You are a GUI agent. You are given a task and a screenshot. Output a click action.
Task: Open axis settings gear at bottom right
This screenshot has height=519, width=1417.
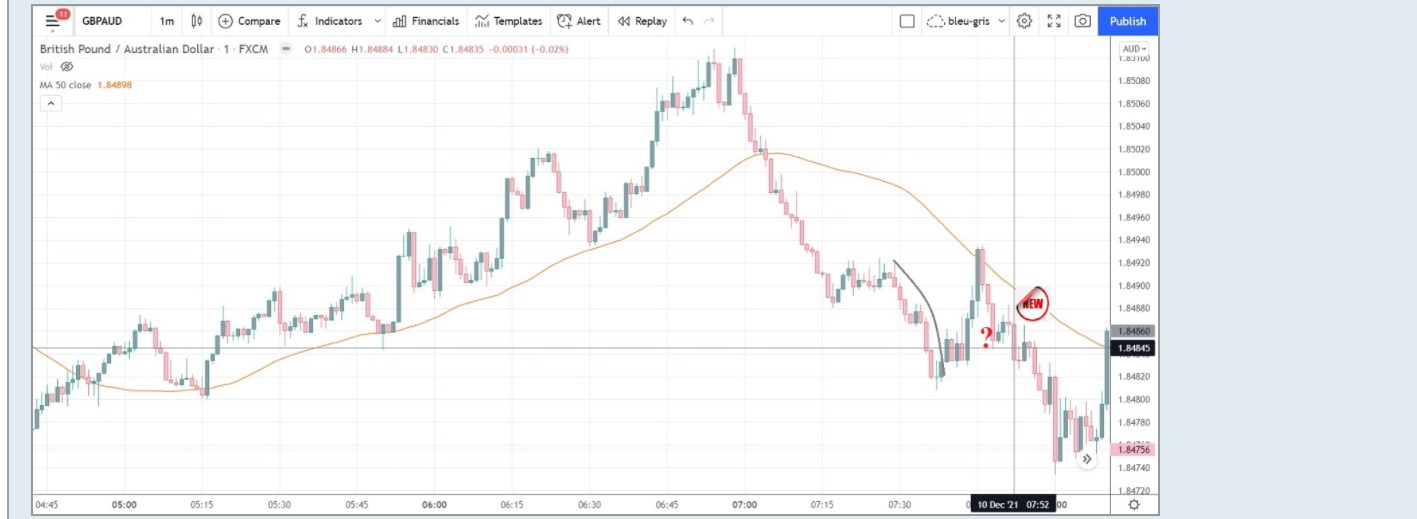pyautogui.click(x=1134, y=505)
